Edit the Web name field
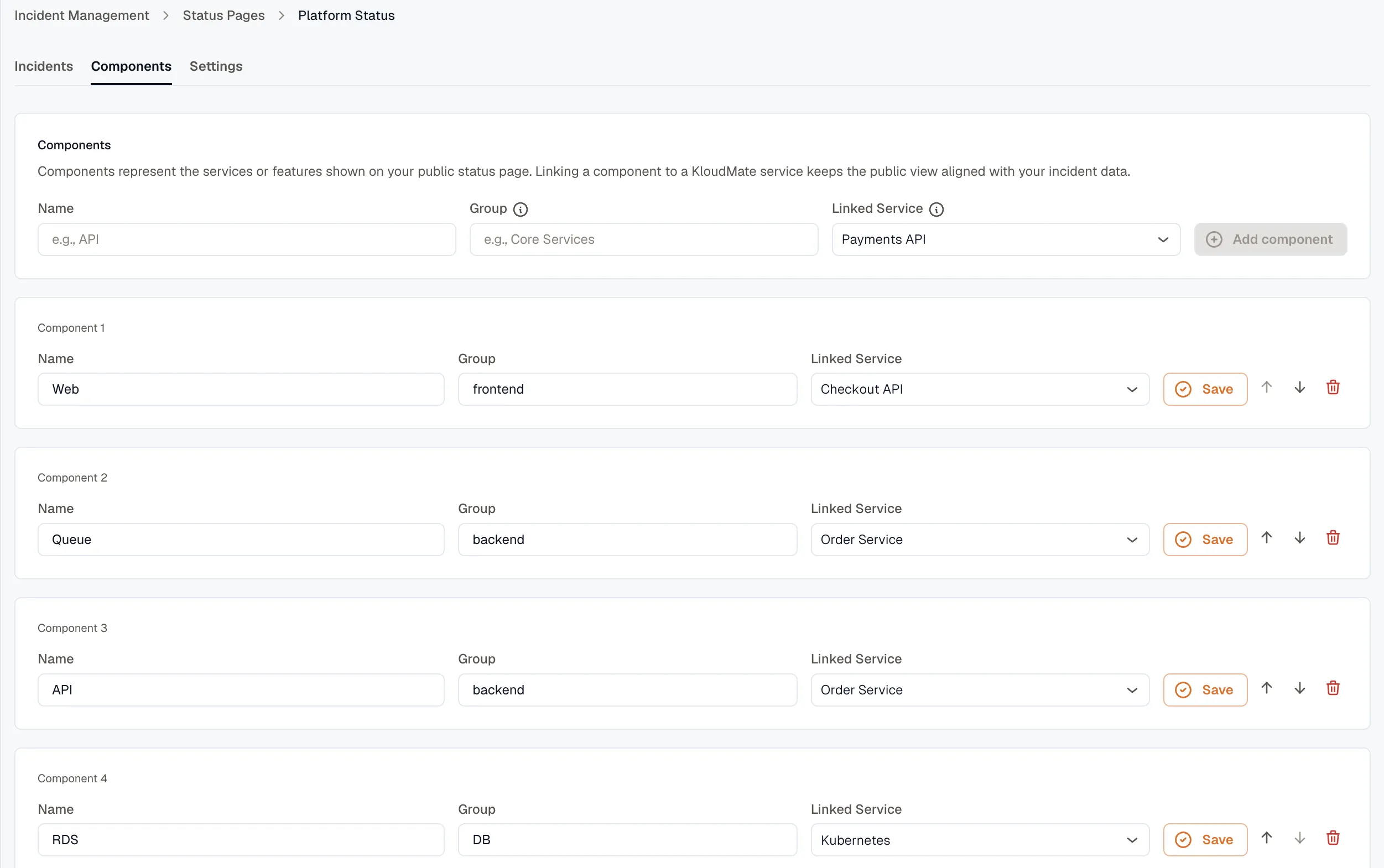Screen dimensions: 1384x868 241,389
